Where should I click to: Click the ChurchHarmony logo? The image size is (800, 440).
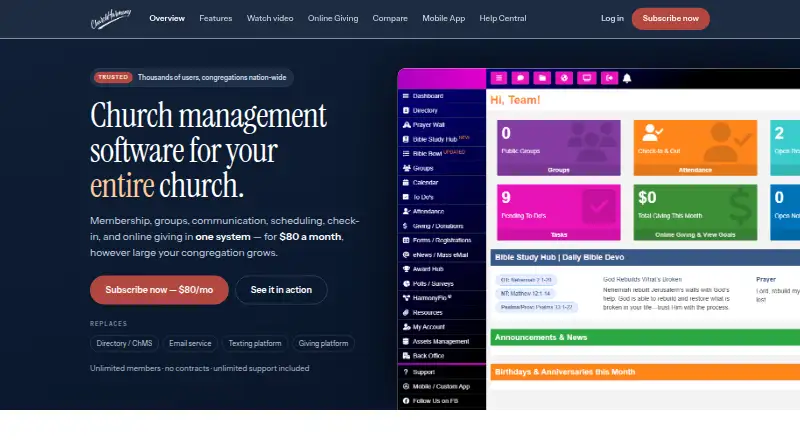[111, 19]
